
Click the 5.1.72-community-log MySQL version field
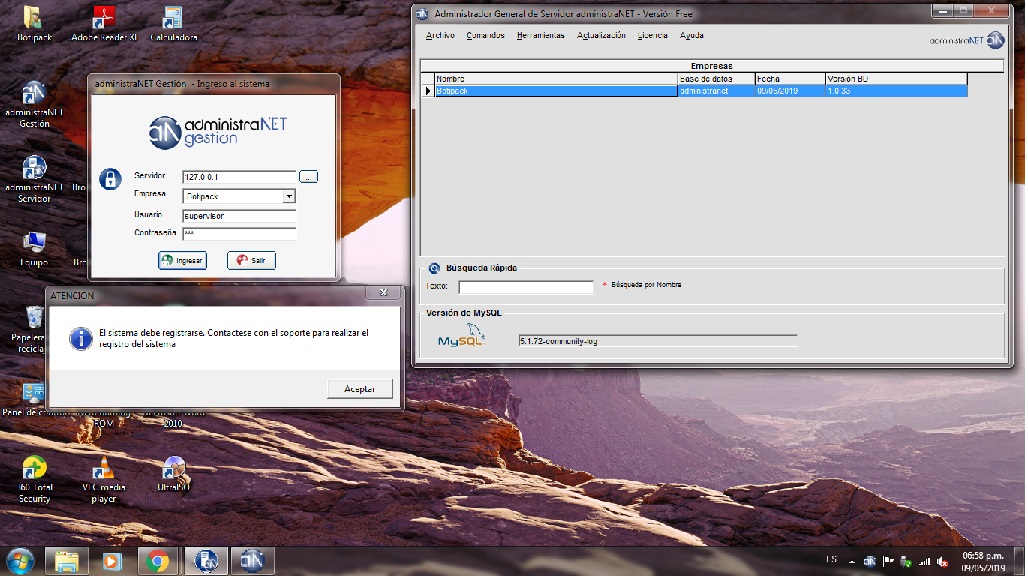pyautogui.click(x=658, y=341)
